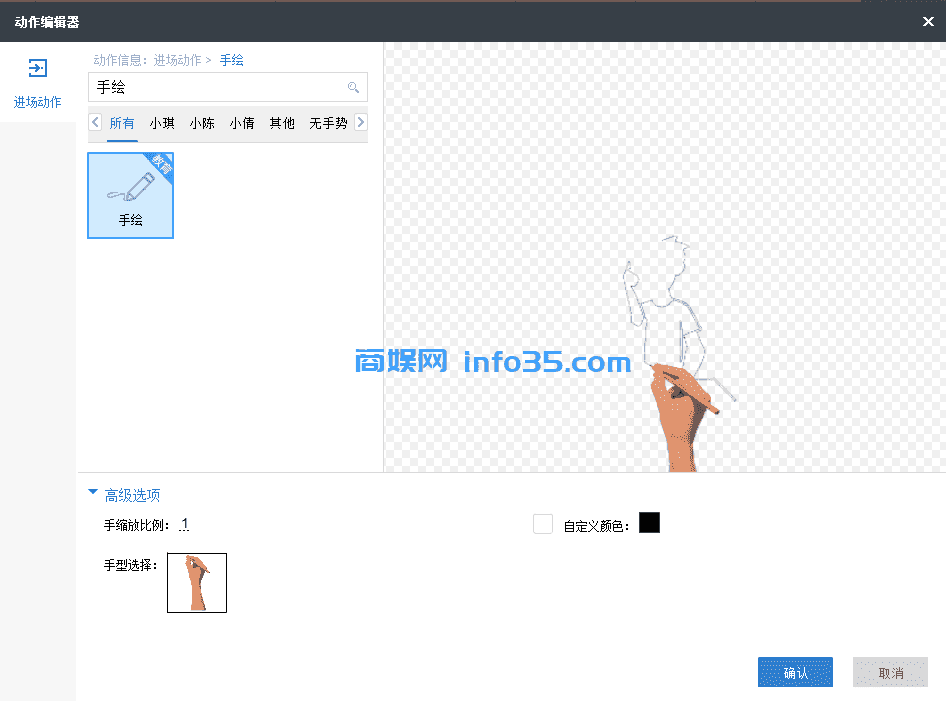Close the 动作编辑器 dialog
946x702 pixels.
[x=928, y=22]
